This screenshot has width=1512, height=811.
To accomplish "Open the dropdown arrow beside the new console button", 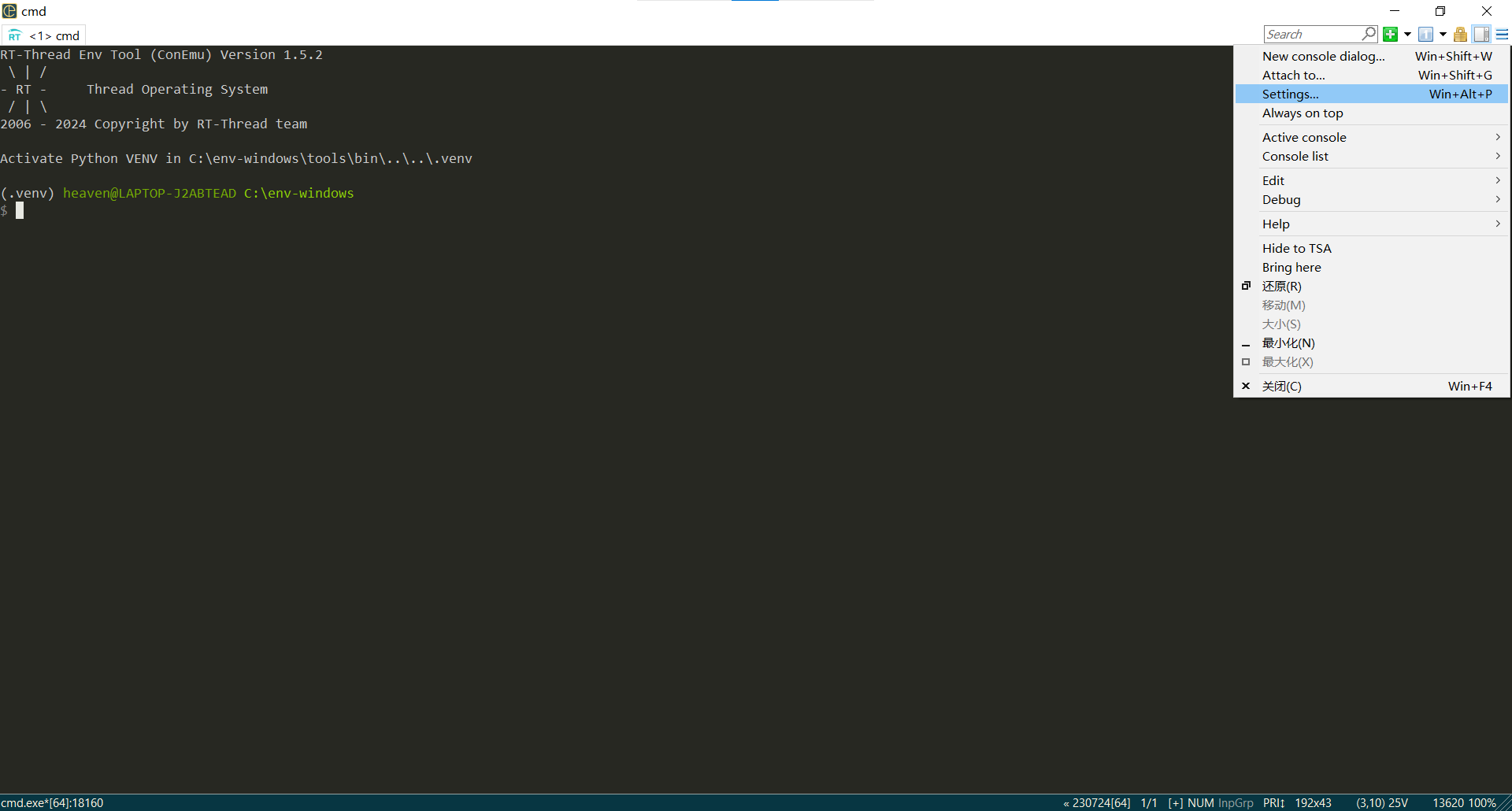I will tap(1407, 34).
